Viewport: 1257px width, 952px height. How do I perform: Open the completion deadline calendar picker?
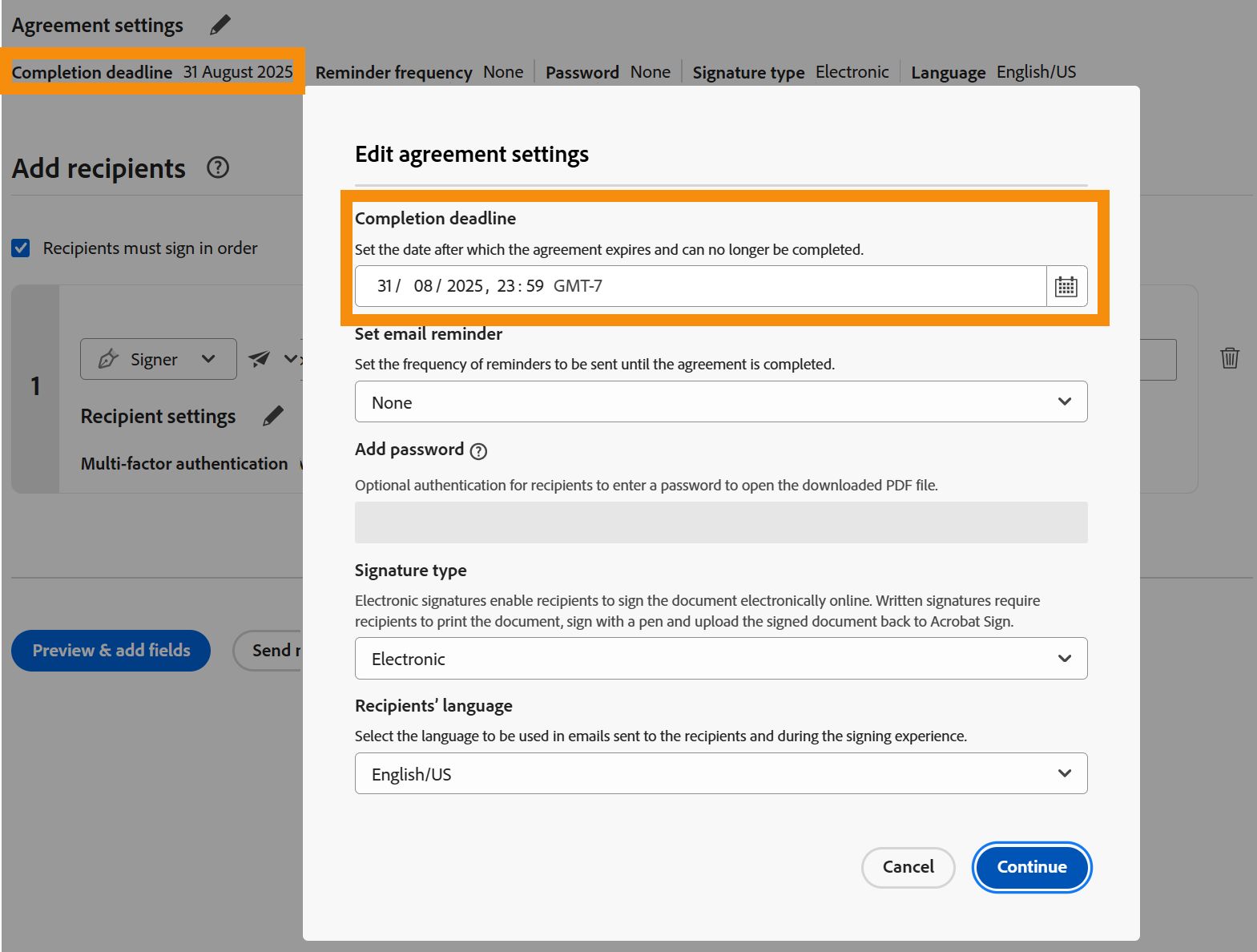(1066, 286)
